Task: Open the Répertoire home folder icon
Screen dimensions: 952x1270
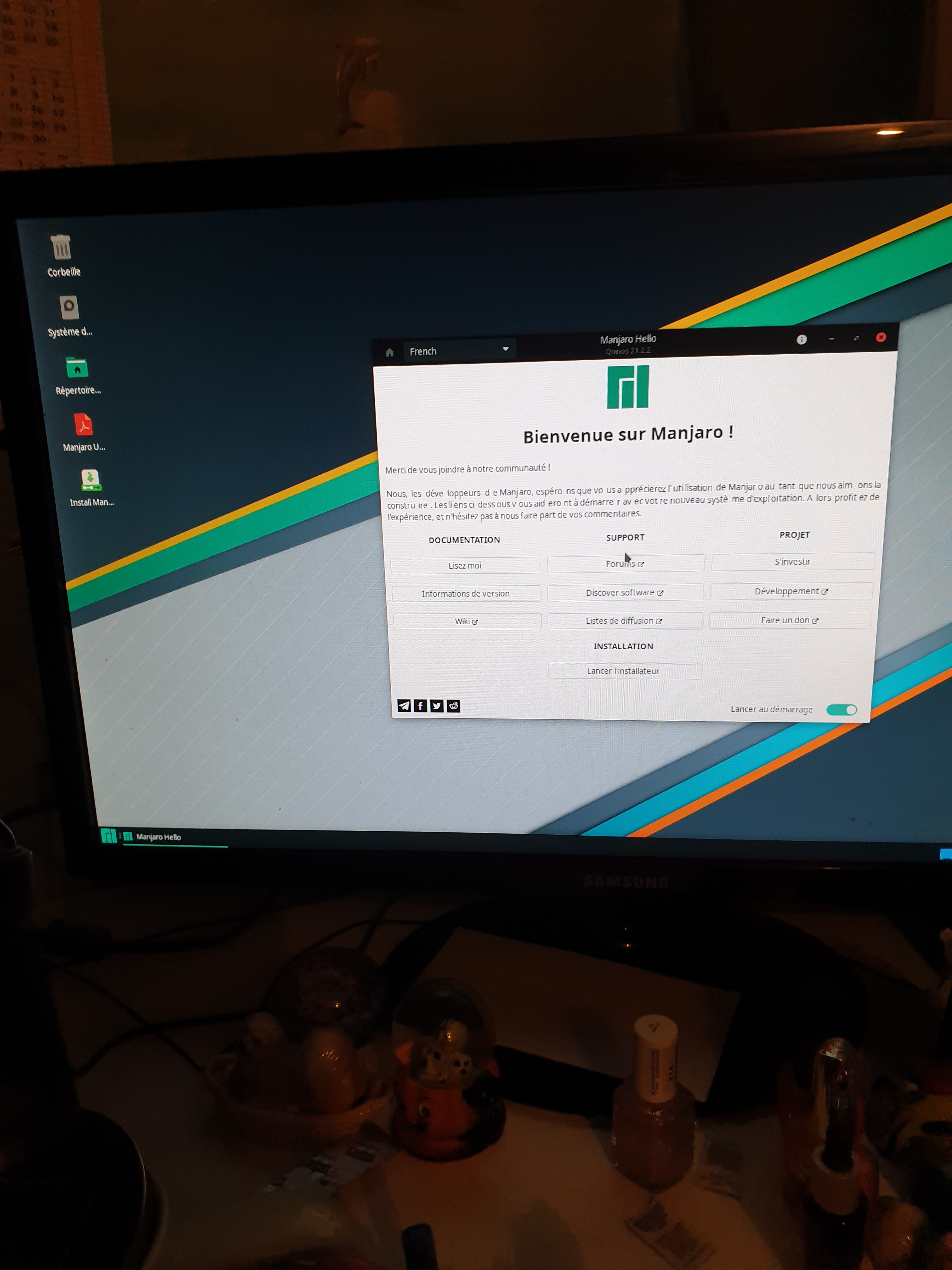Action: [x=77, y=368]
